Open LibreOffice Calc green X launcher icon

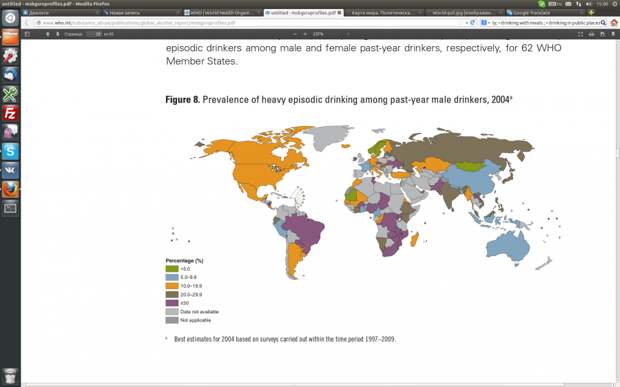click(x=10, y=94)
